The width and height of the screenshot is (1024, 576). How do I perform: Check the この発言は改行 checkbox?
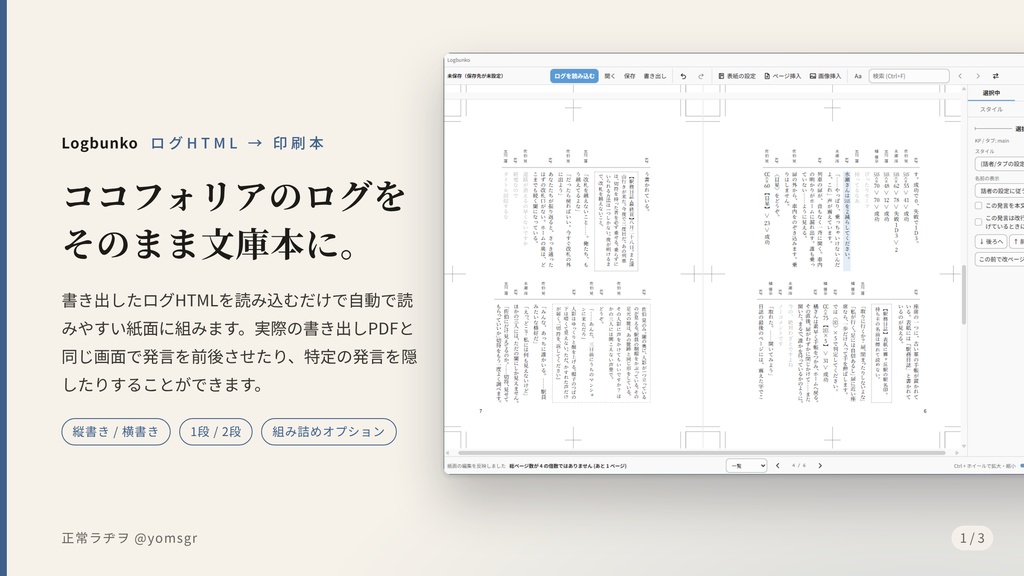[978, 222]
